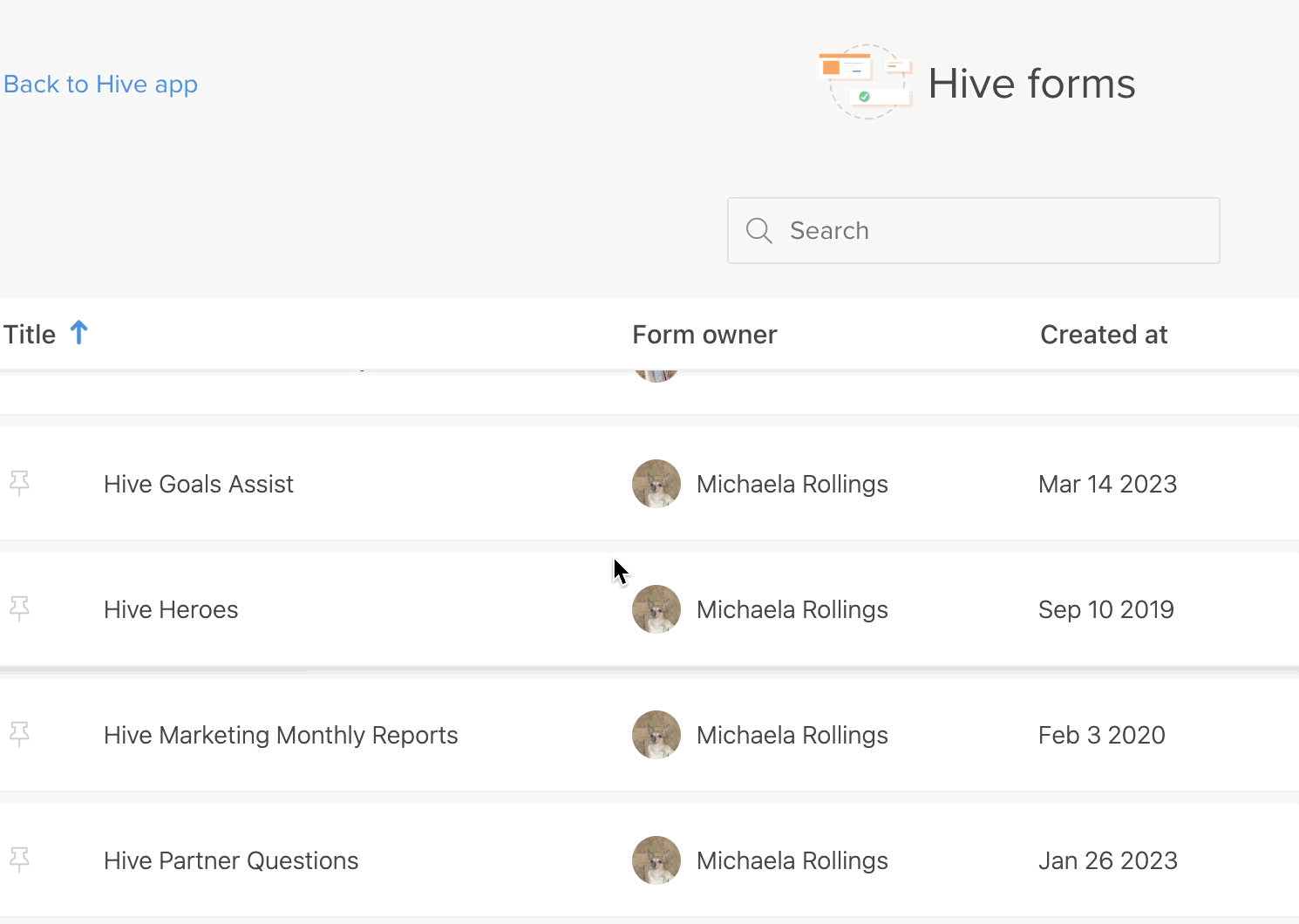Screen dimensions: 1299x924
Task: Click the Title column header
Action: [x=29, y=334]
